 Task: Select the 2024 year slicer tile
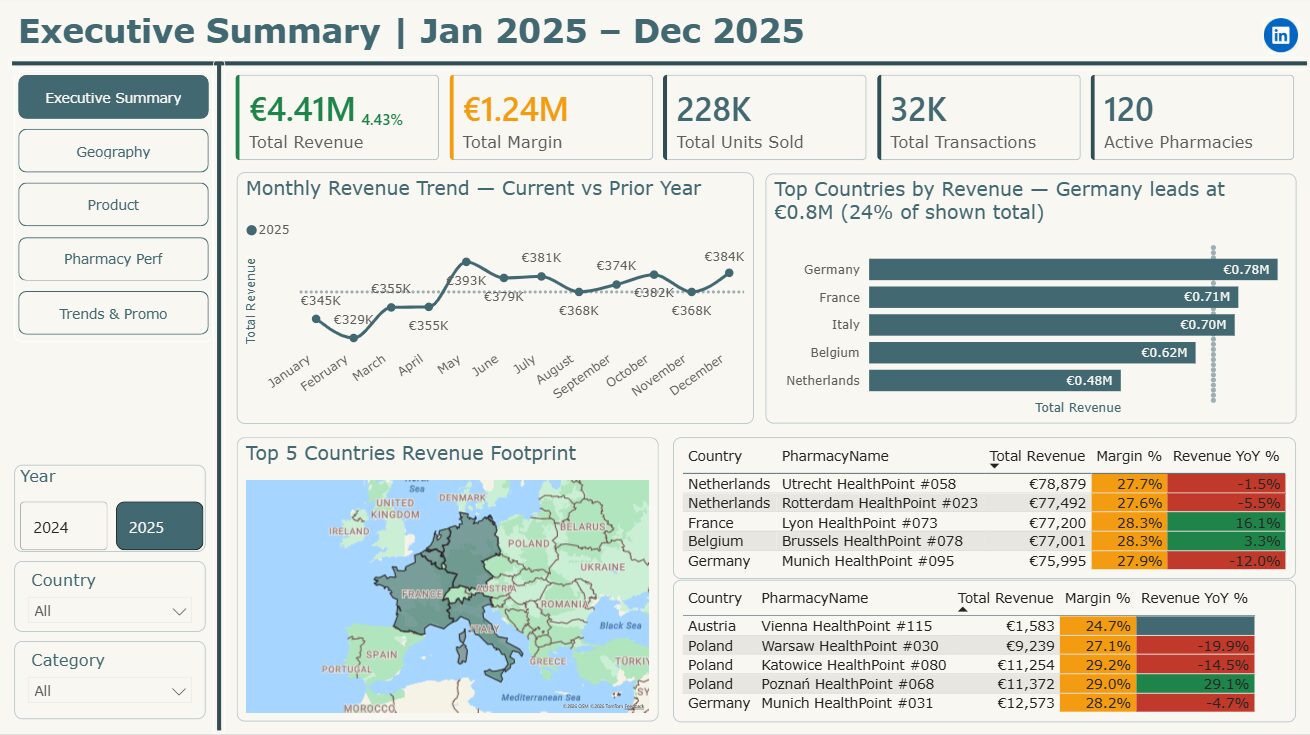63,526
